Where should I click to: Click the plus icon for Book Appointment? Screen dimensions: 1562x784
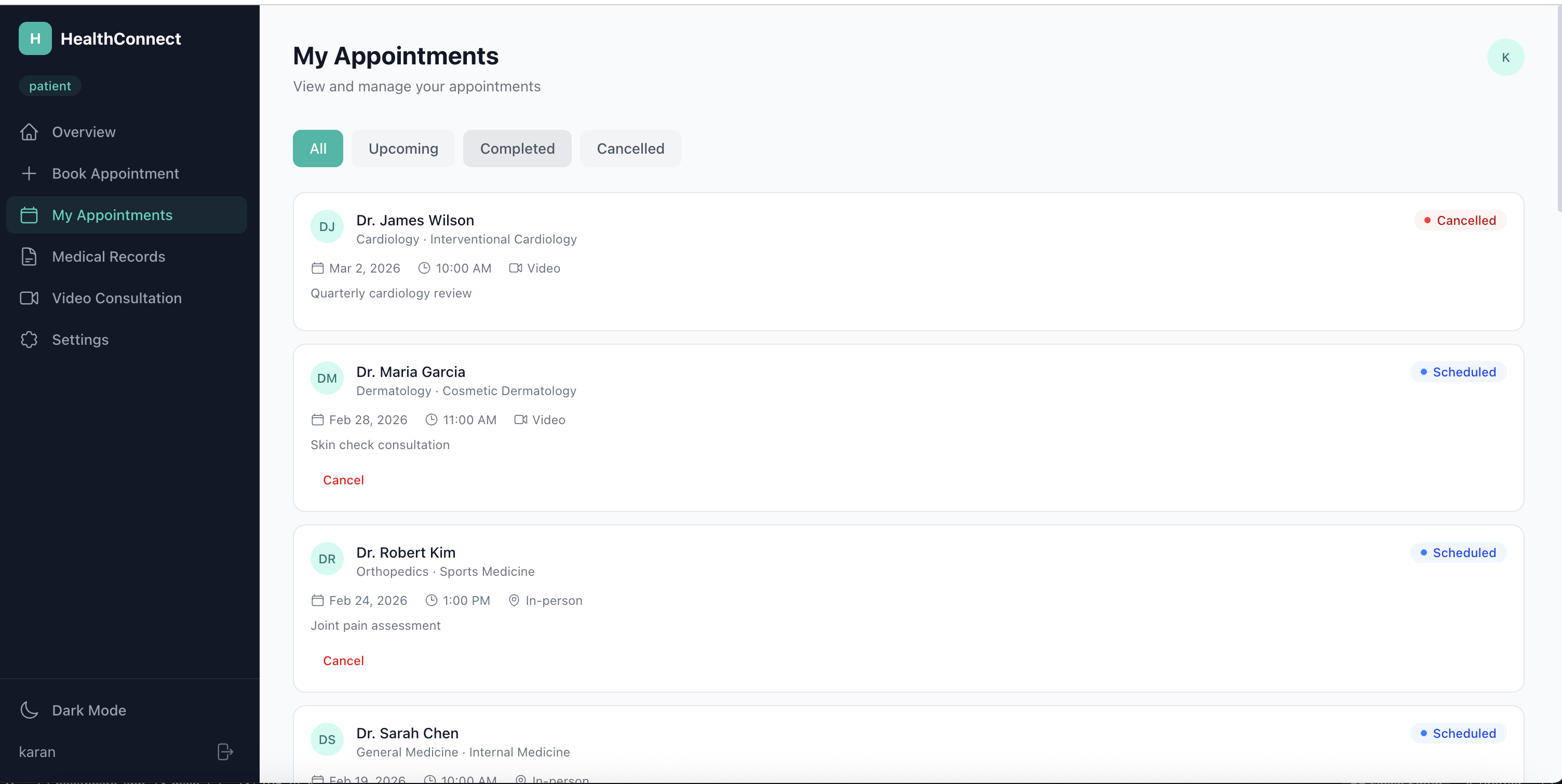click(29, 173)
